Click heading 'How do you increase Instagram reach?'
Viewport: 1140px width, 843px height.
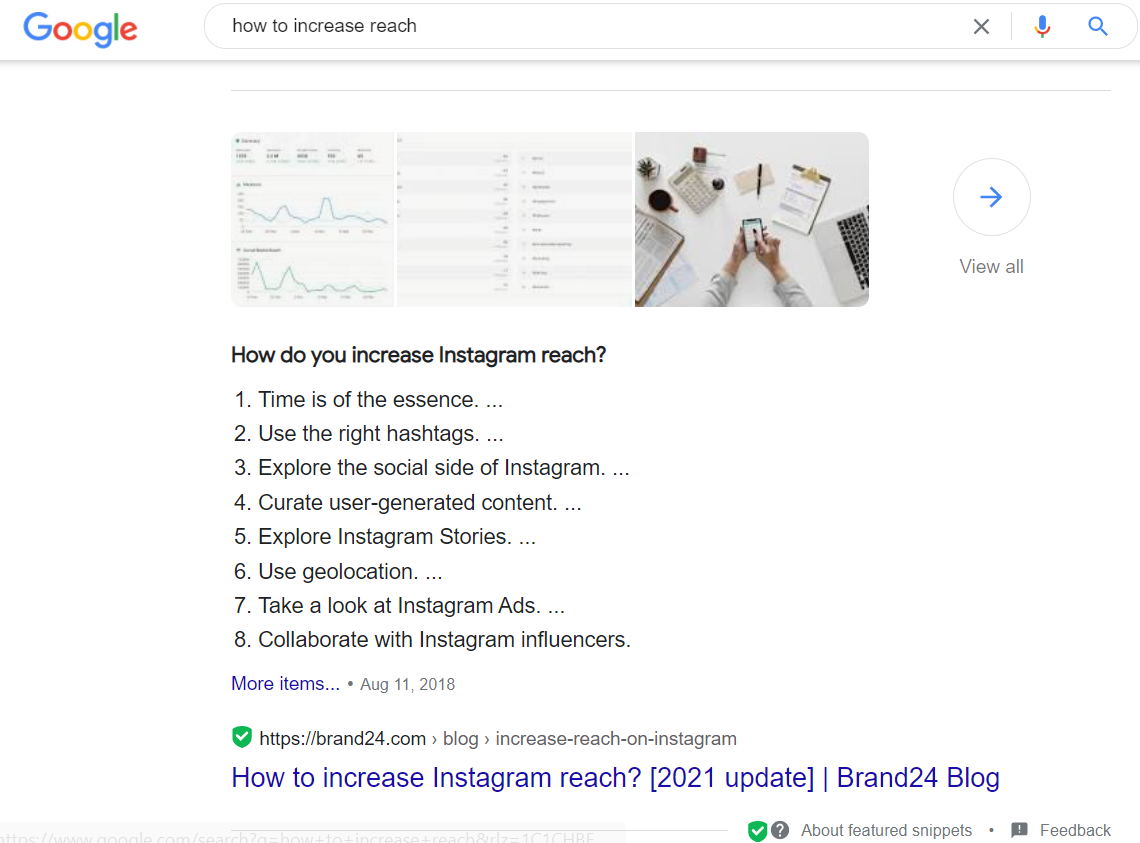418,355
